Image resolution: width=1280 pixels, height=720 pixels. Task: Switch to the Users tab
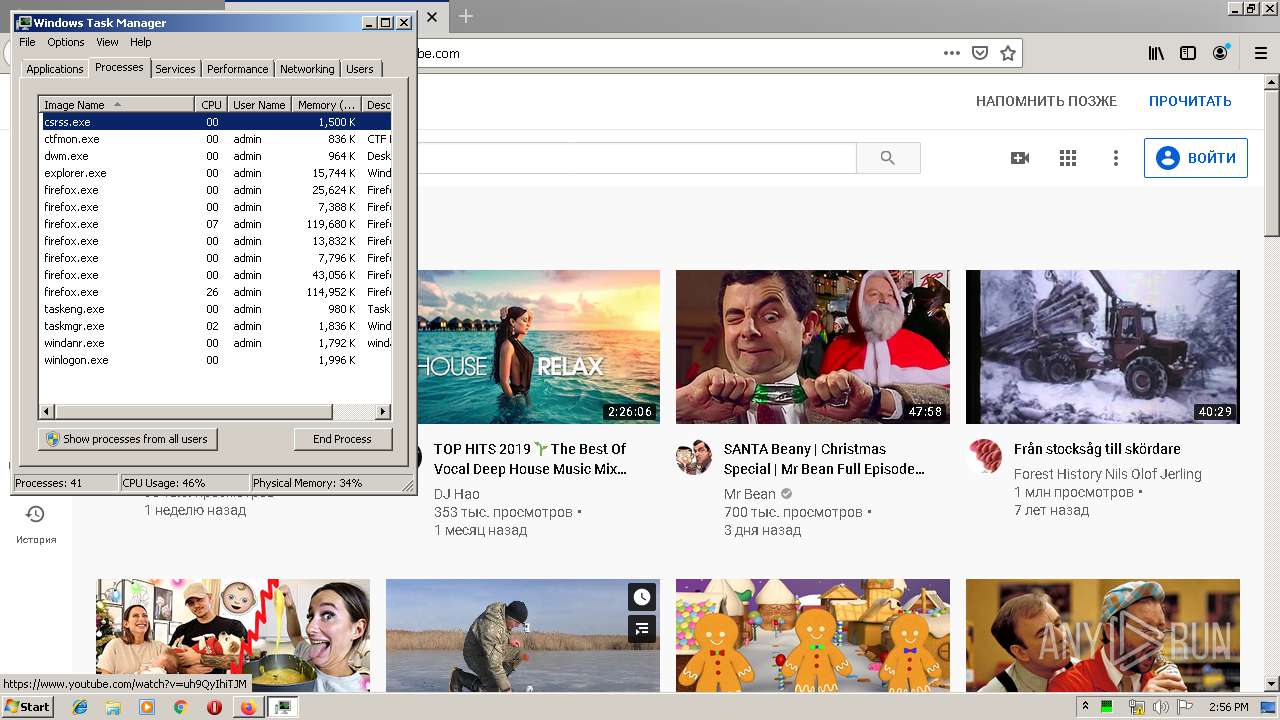pyautogui.click(x=360, y=69)
